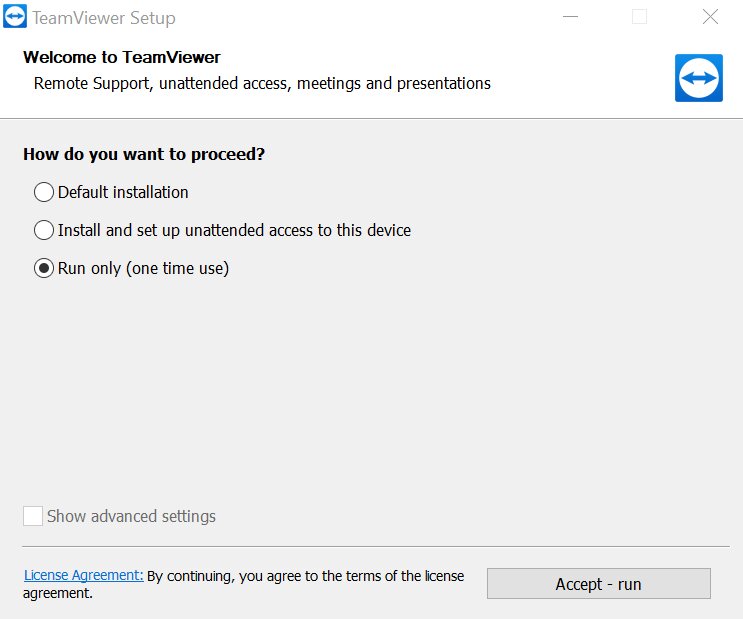Close the TeamViewer Setup window

(710, 17)
